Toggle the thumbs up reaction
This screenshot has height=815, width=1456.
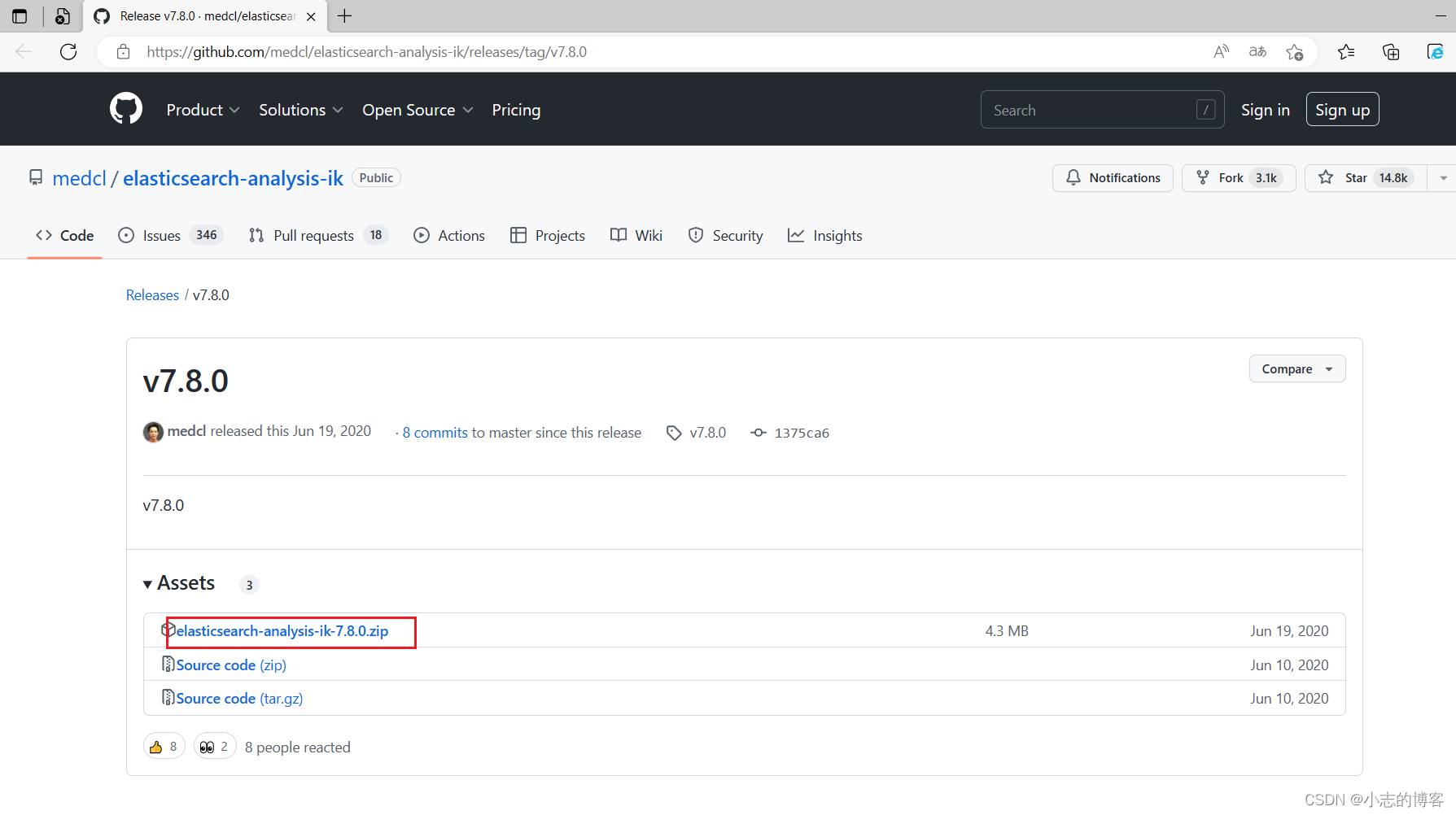[164, 745]
